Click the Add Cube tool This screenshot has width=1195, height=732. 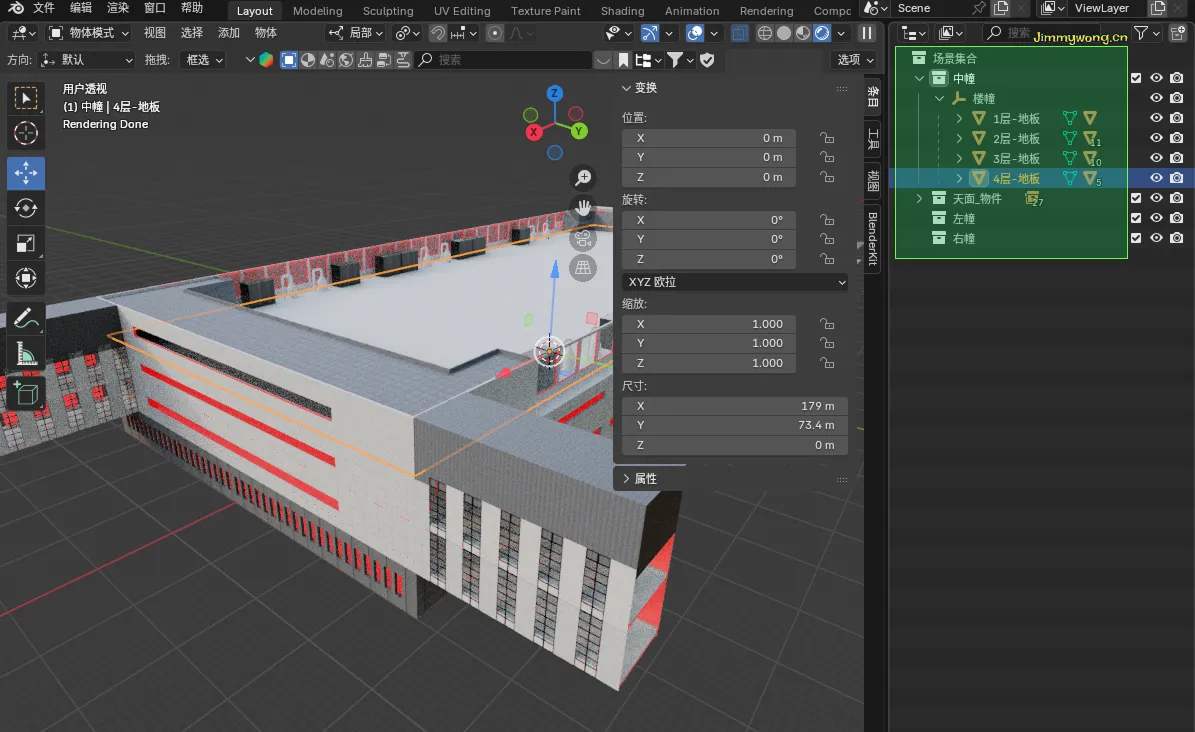coord(26,392)
